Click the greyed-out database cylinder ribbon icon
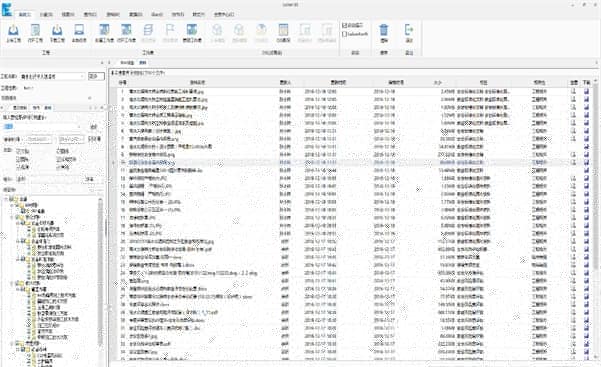The width and height of the screenshot is (601, 367). coord(148,30)
